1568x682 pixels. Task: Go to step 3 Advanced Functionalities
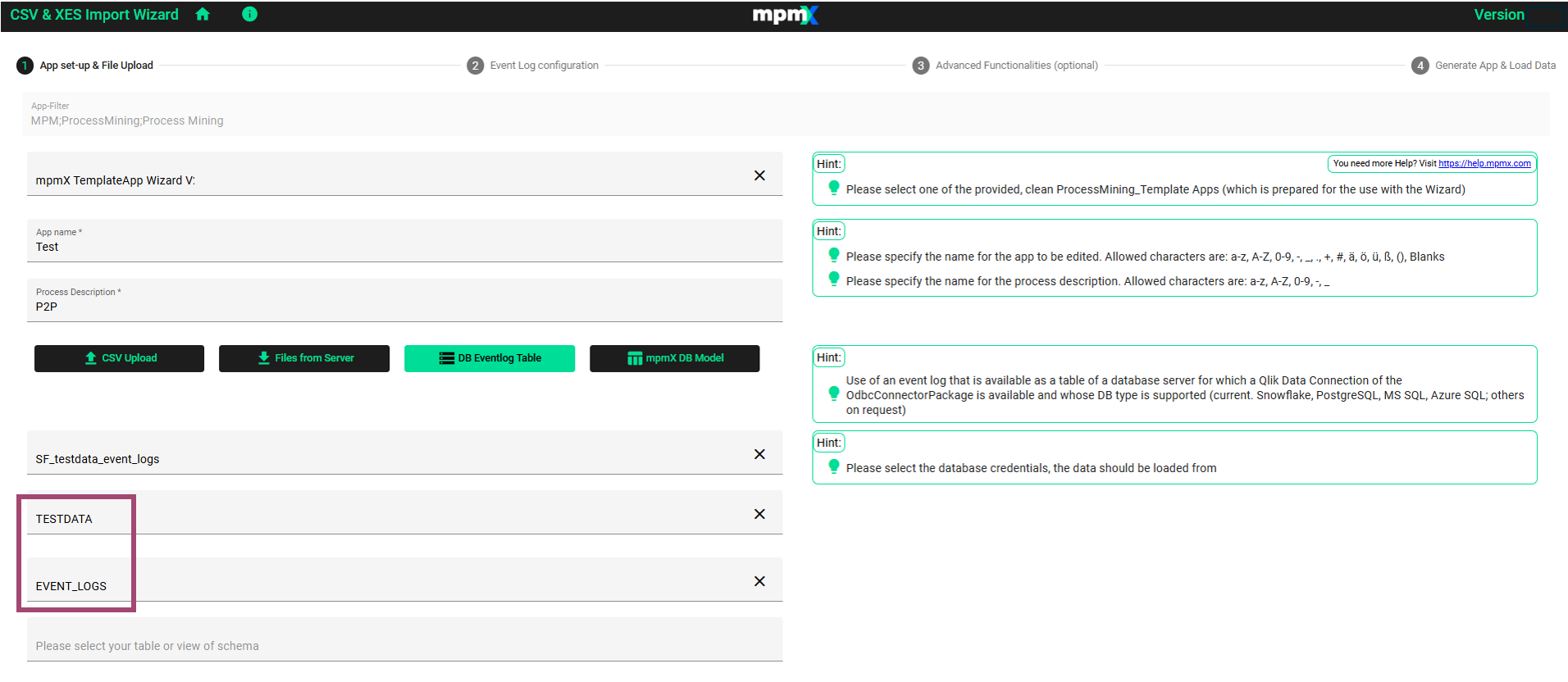click(x=1005, y=66)
